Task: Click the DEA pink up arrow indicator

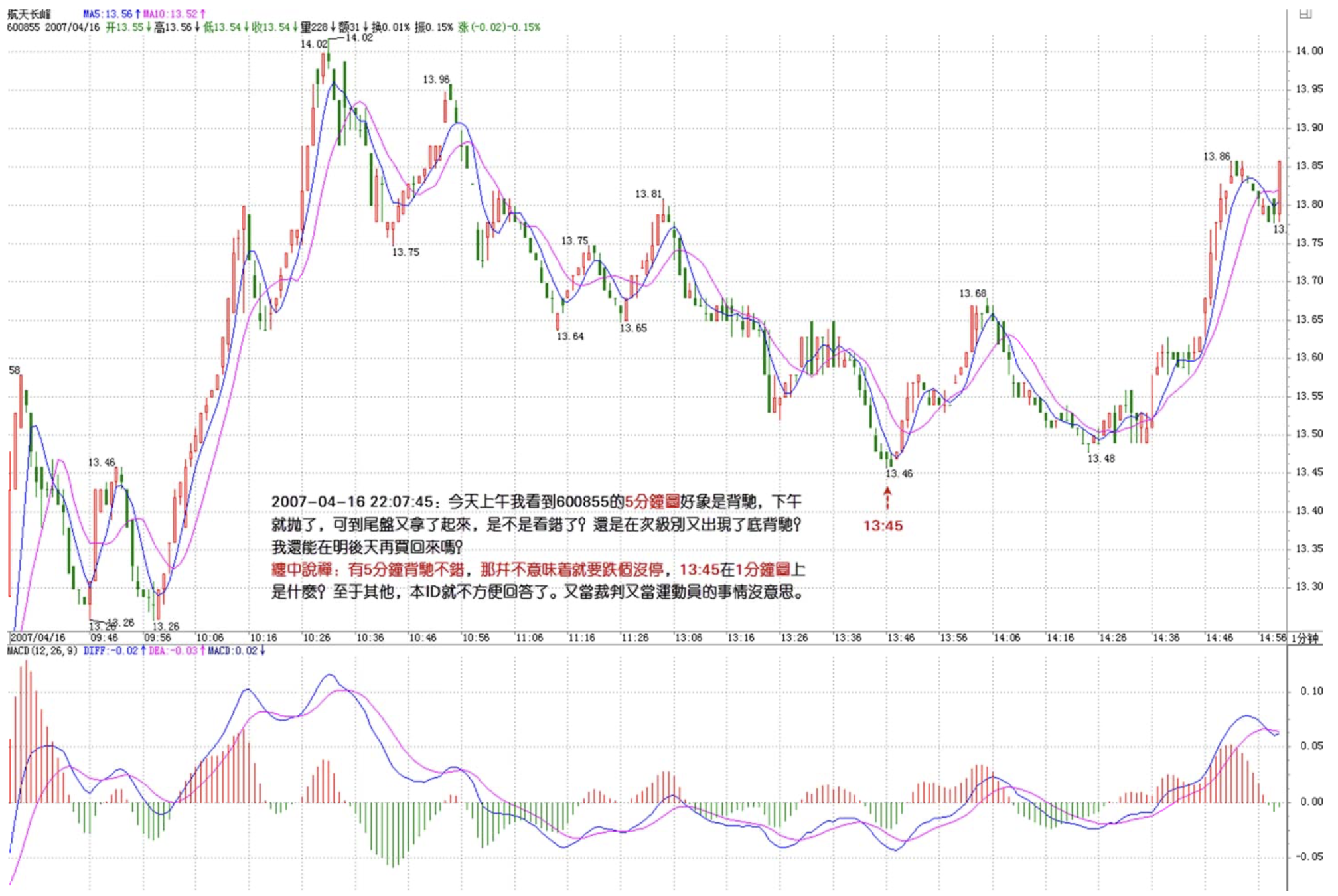Action: click(x=202, y=651)
